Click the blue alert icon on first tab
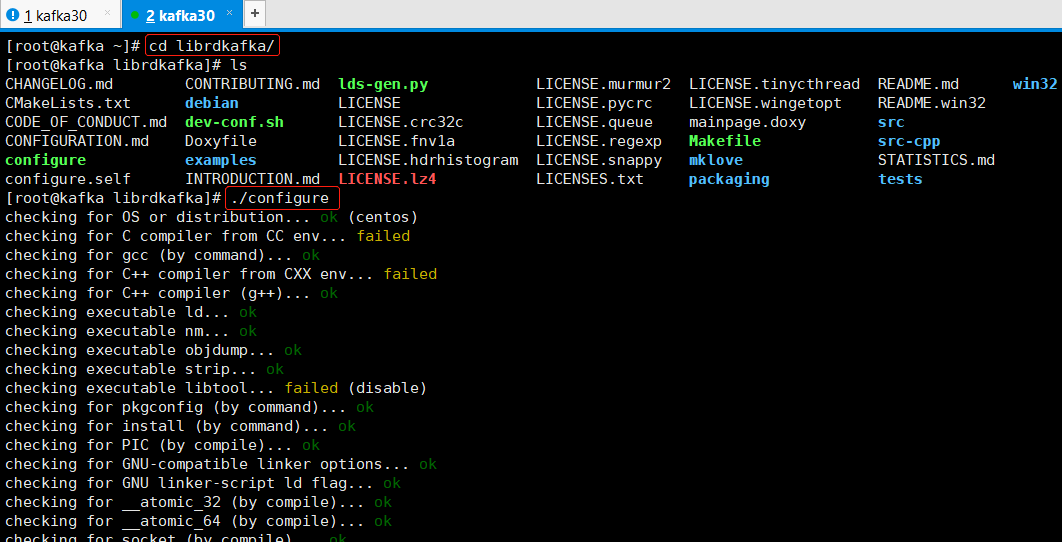 [x=12, y=14]
